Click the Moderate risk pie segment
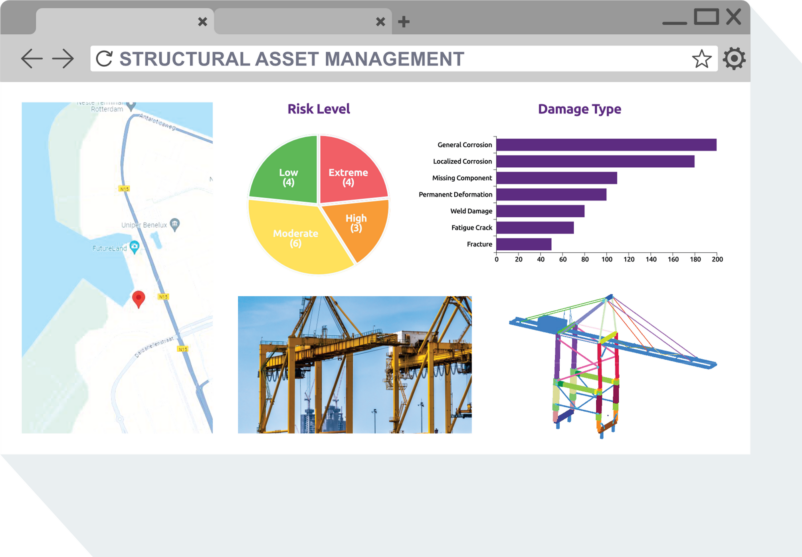The image size is (802, 557). 295,238
